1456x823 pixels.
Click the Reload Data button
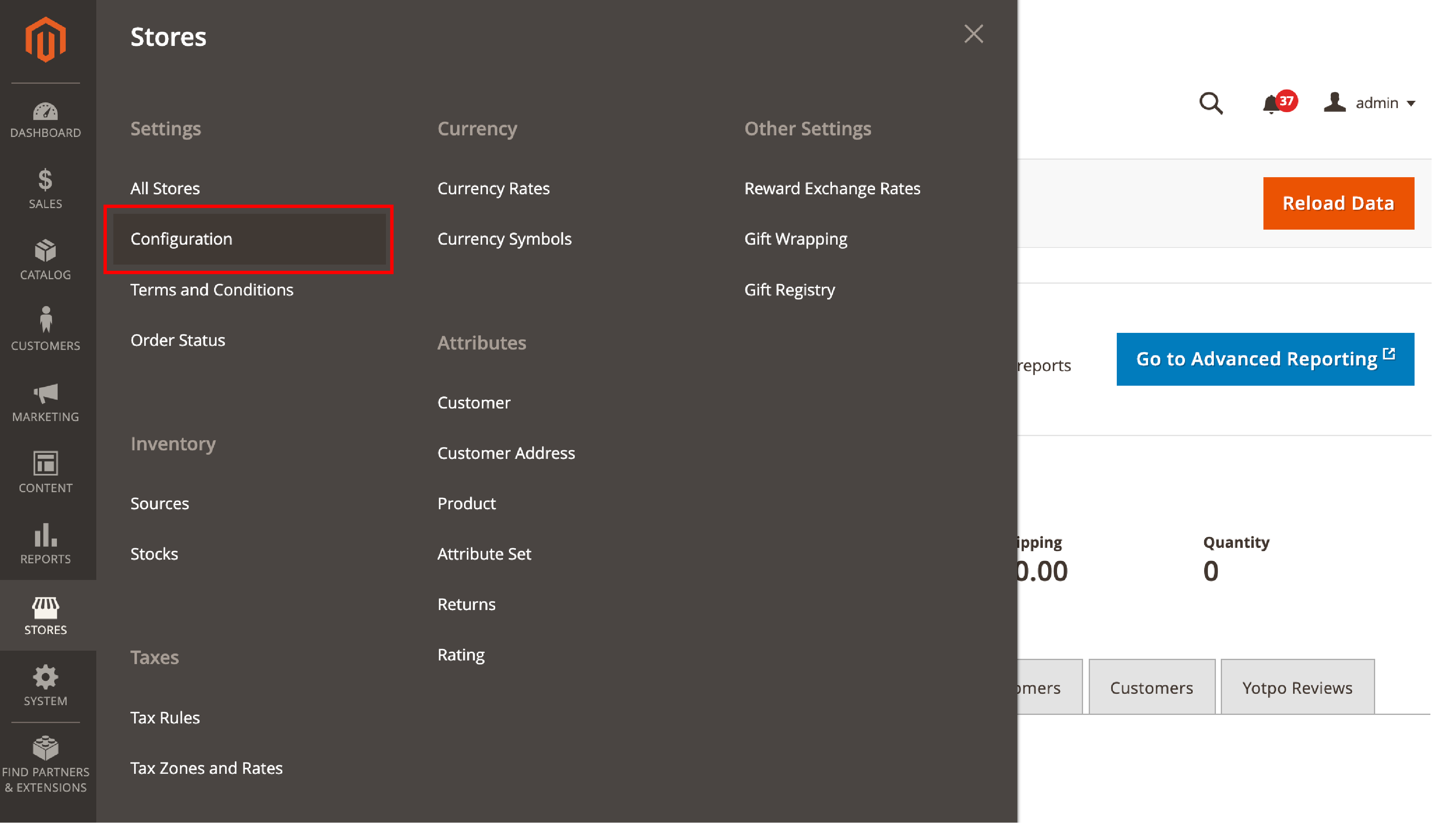tap(1338, 203)
